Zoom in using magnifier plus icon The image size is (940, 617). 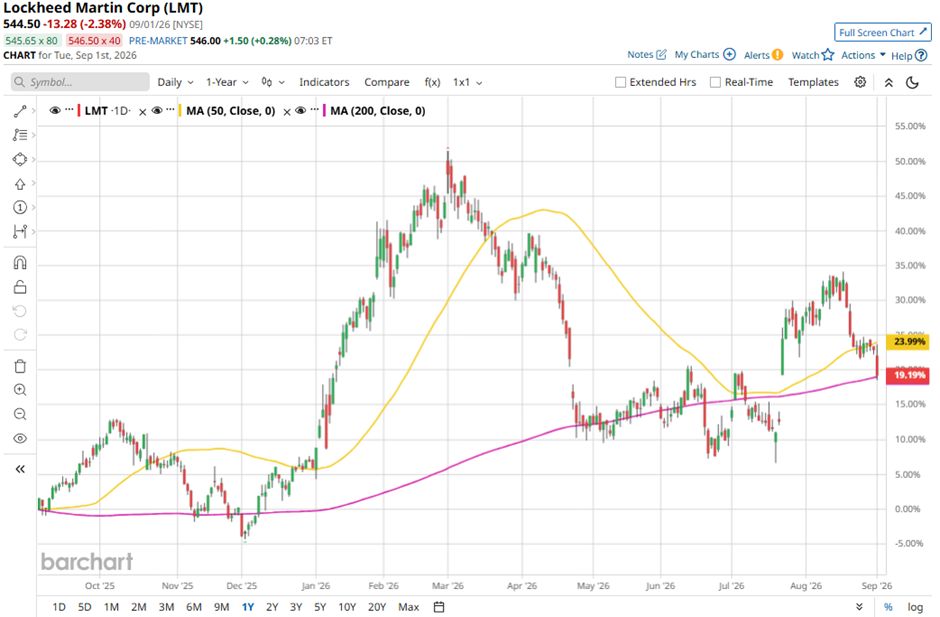(20, 390)
